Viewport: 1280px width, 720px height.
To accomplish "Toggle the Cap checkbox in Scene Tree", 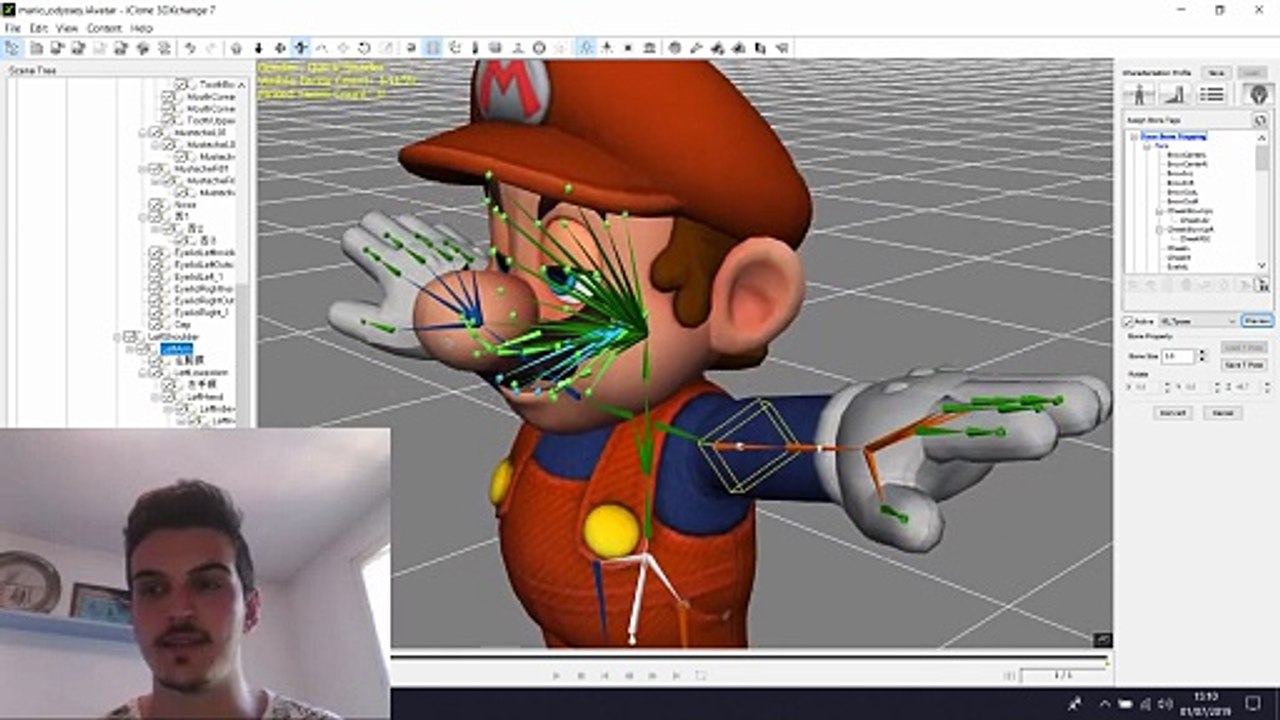I will [x=156, y=325].
